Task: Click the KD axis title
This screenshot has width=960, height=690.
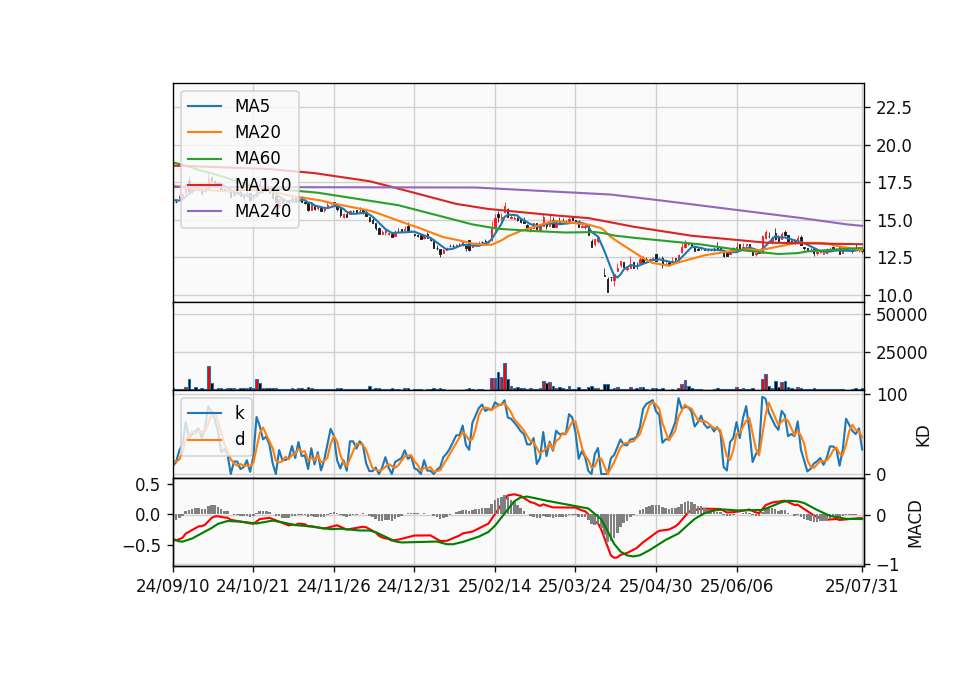Action: click(923, 437)
